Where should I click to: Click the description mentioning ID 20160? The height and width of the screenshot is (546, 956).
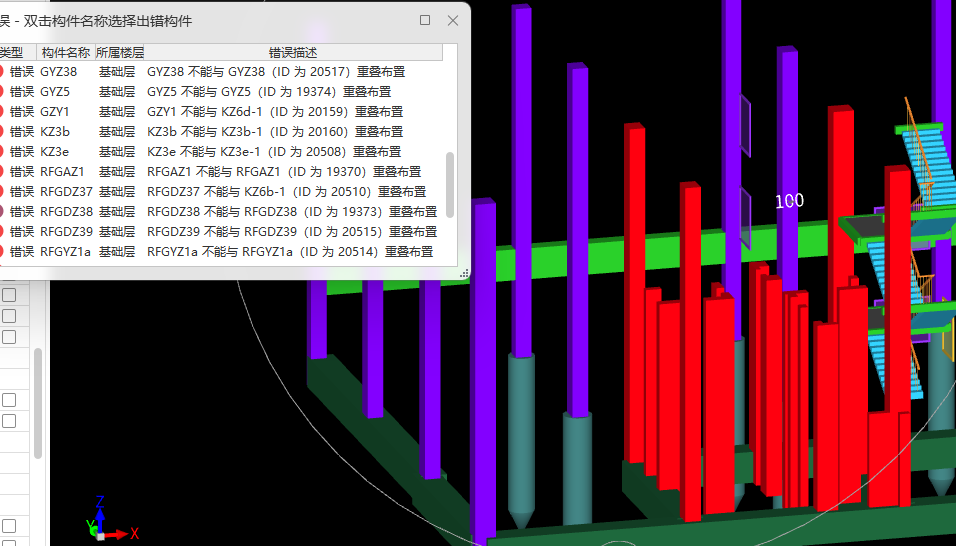point(275,132)
